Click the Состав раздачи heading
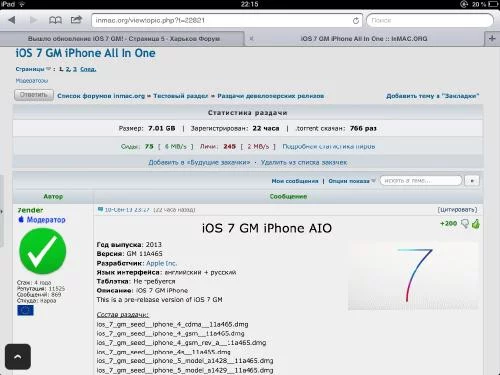Screen dimensions: 500x375 (x=123, y=315)
